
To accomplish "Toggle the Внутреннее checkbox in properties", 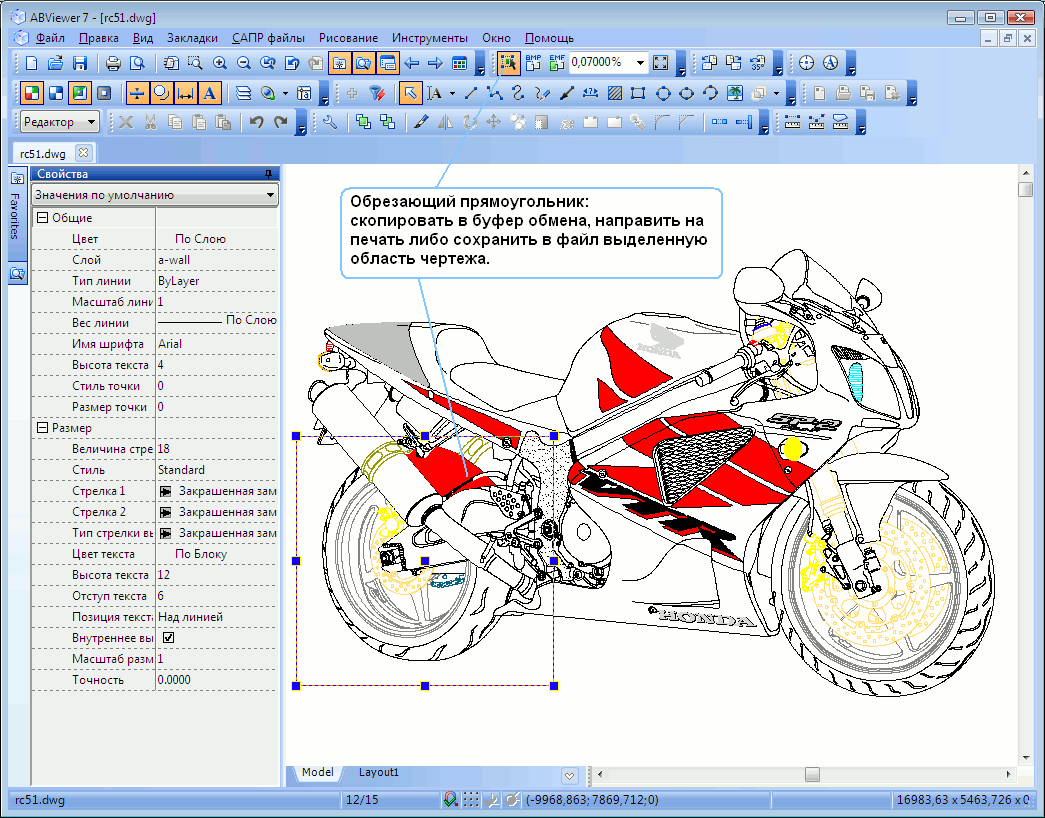I will 169,638.
